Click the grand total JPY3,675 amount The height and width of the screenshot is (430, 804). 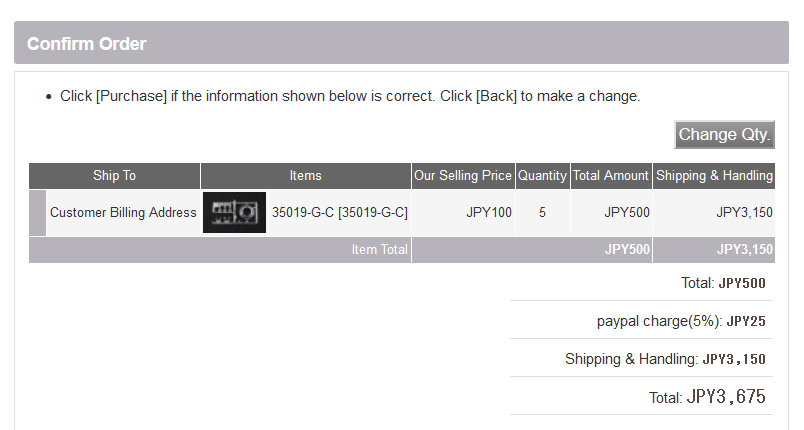pos(726,397)
